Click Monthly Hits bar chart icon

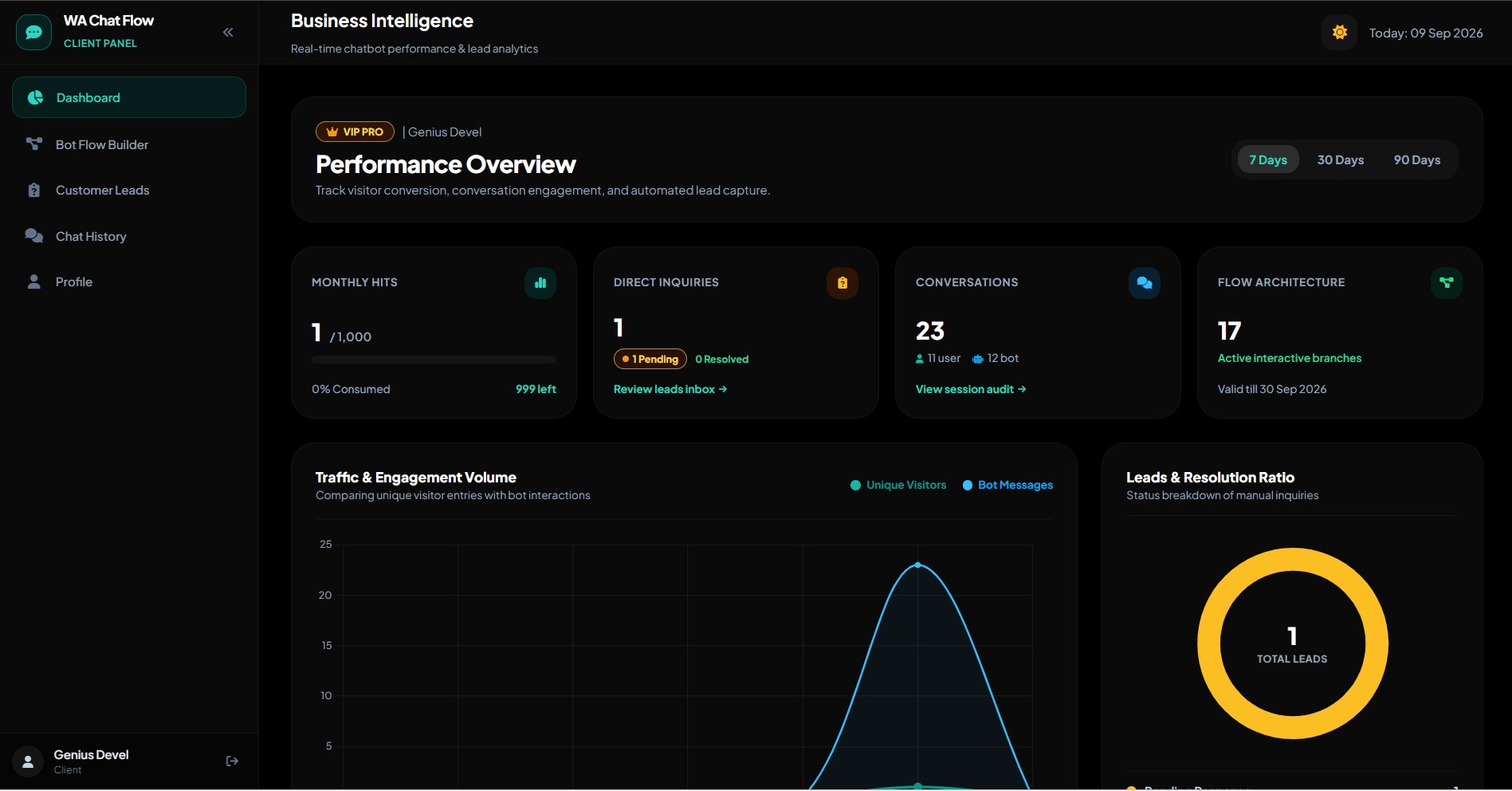(x=540, y=282)
